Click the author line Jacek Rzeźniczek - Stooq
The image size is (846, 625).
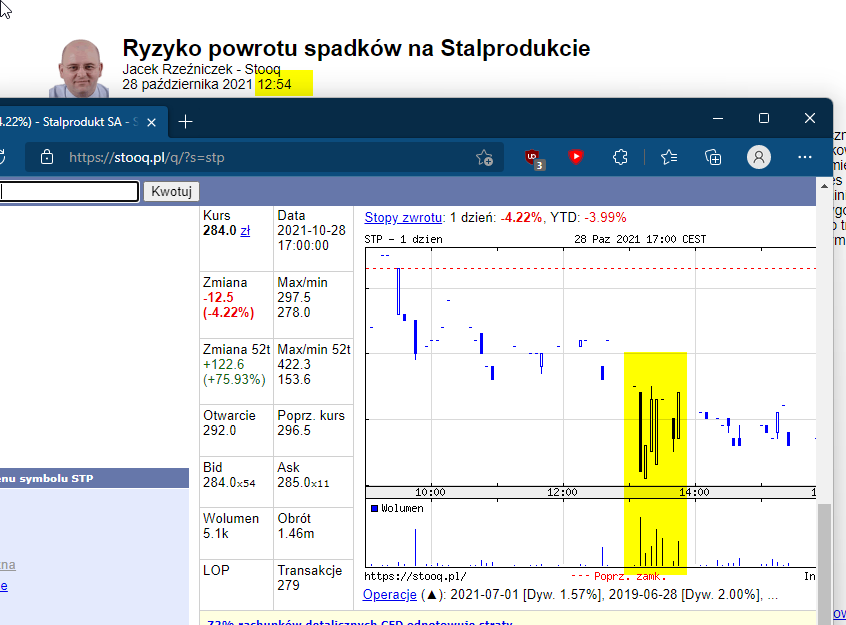[201, 69]
